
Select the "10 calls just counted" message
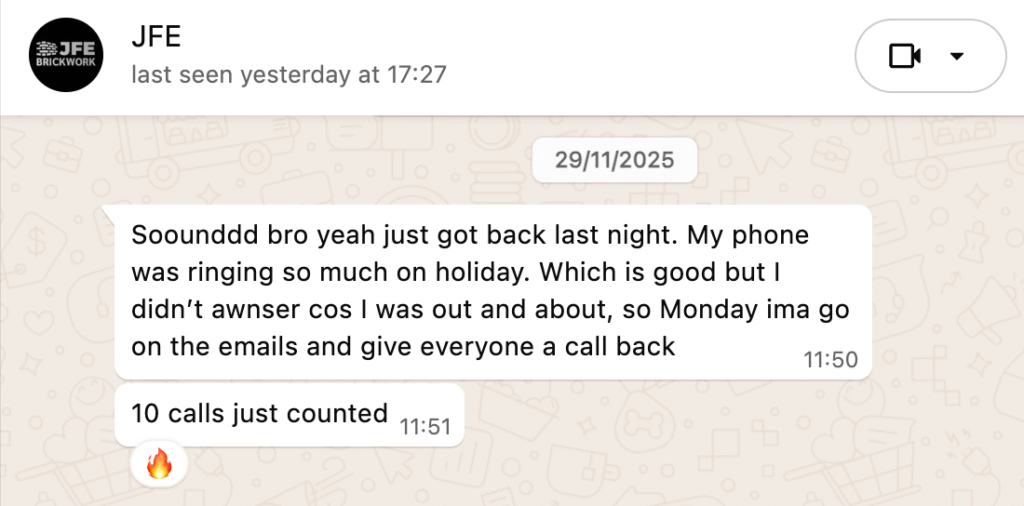coord(260,412)
